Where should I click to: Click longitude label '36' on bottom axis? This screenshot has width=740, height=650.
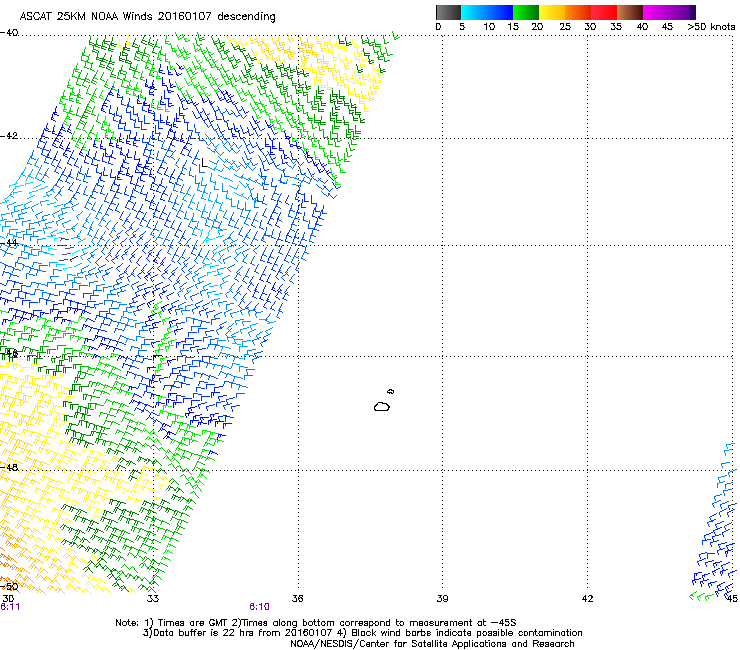click(x=297, y=599)
